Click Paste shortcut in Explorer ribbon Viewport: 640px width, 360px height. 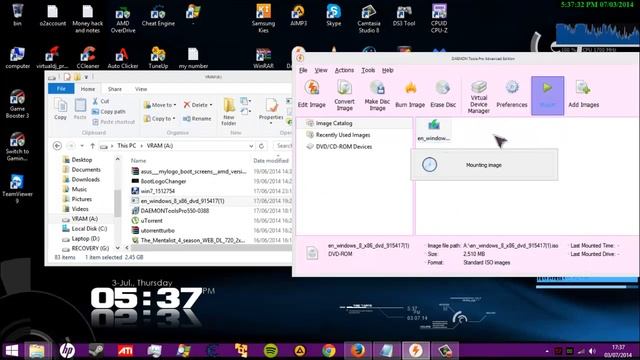click(x=113, y=122)
